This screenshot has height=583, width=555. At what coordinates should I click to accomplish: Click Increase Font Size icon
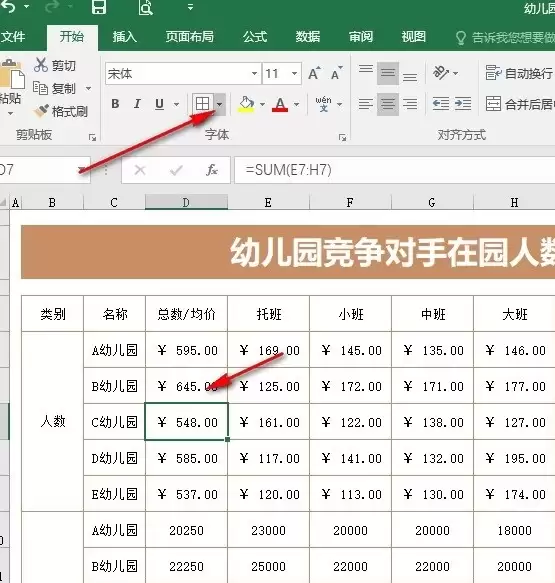(x=314, y=73)
